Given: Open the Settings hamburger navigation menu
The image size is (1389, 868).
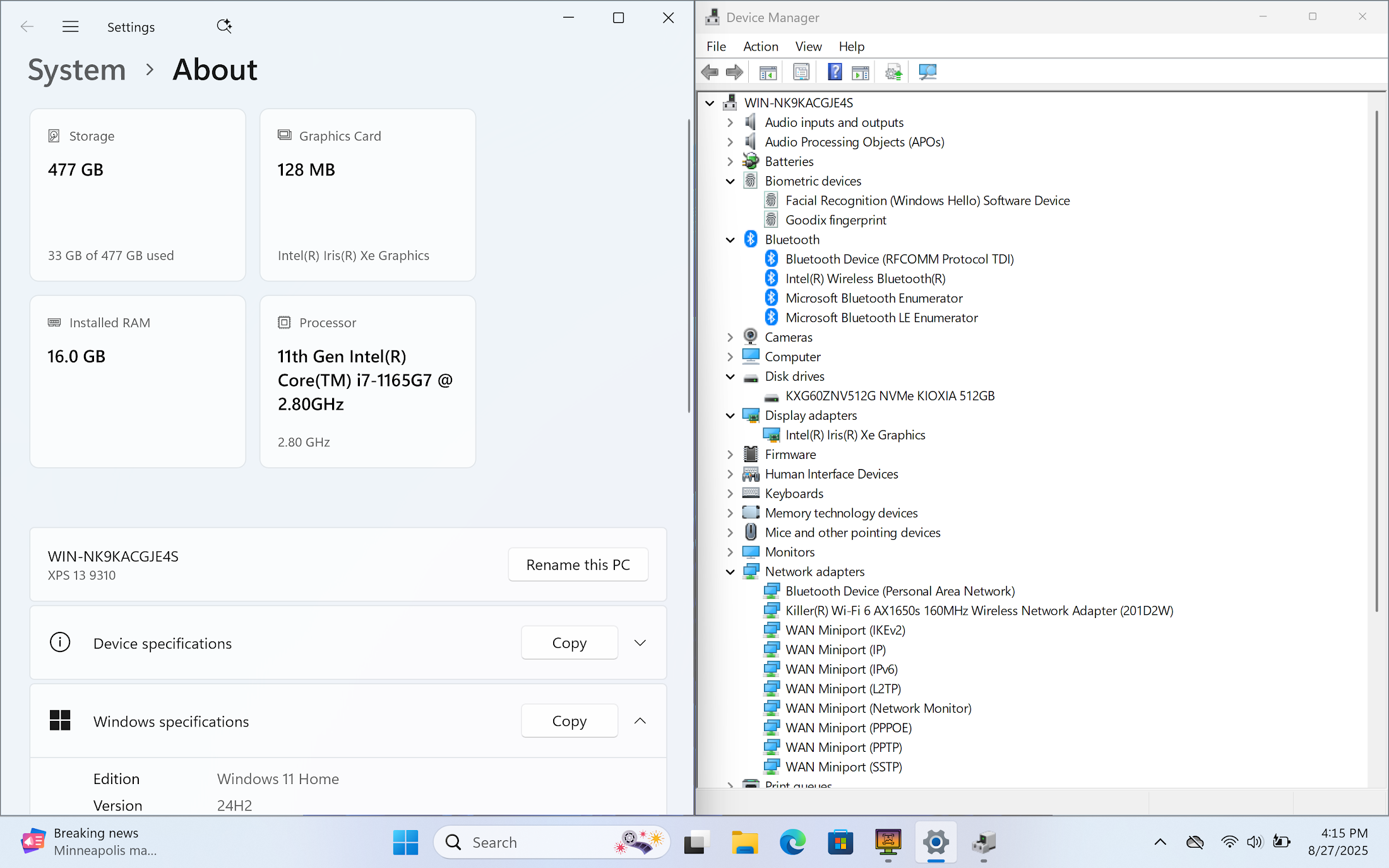Looking at the screenshot, I should [x=71, y=27].
